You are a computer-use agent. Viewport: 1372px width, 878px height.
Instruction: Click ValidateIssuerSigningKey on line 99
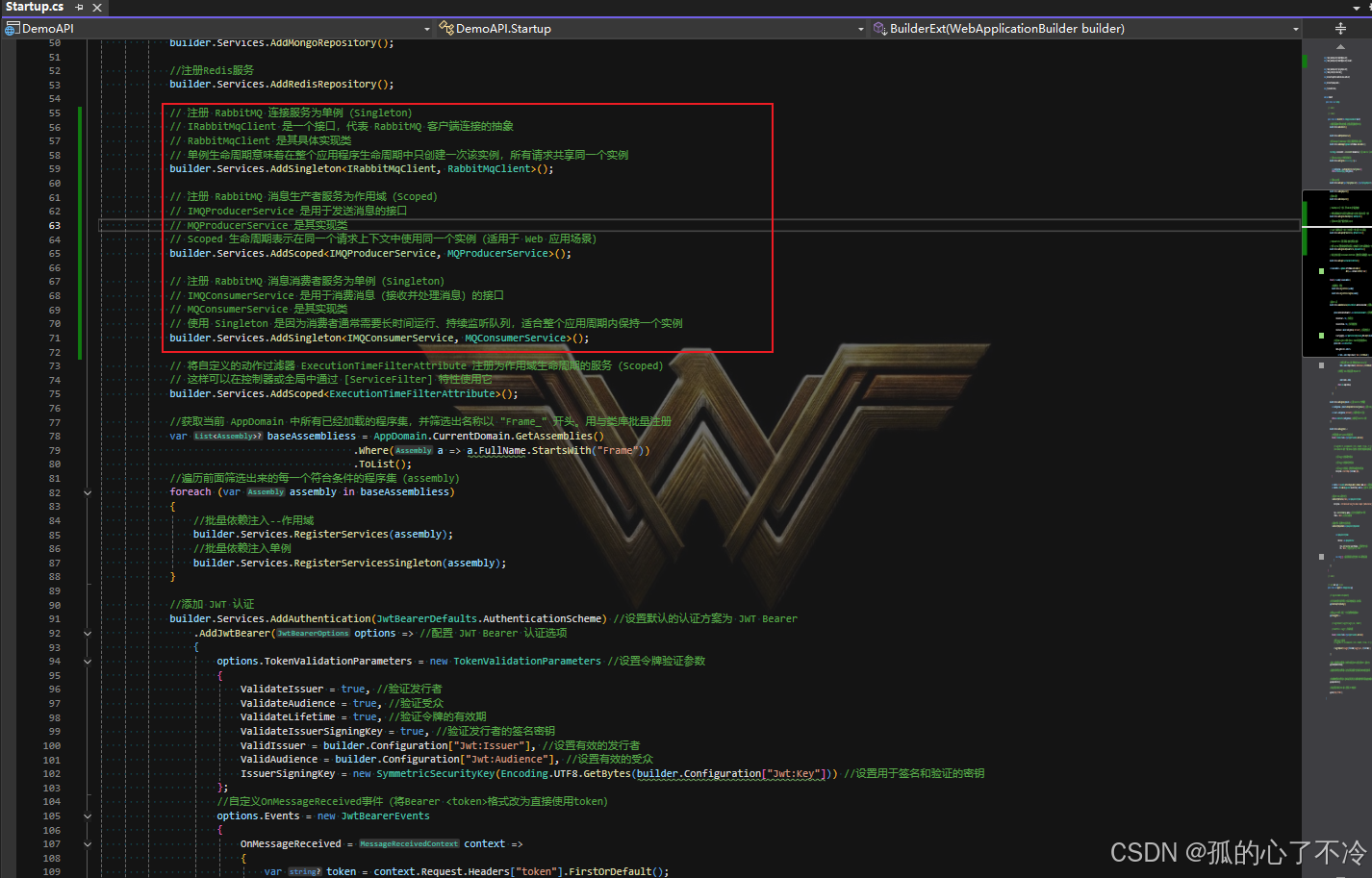[312, 732]
